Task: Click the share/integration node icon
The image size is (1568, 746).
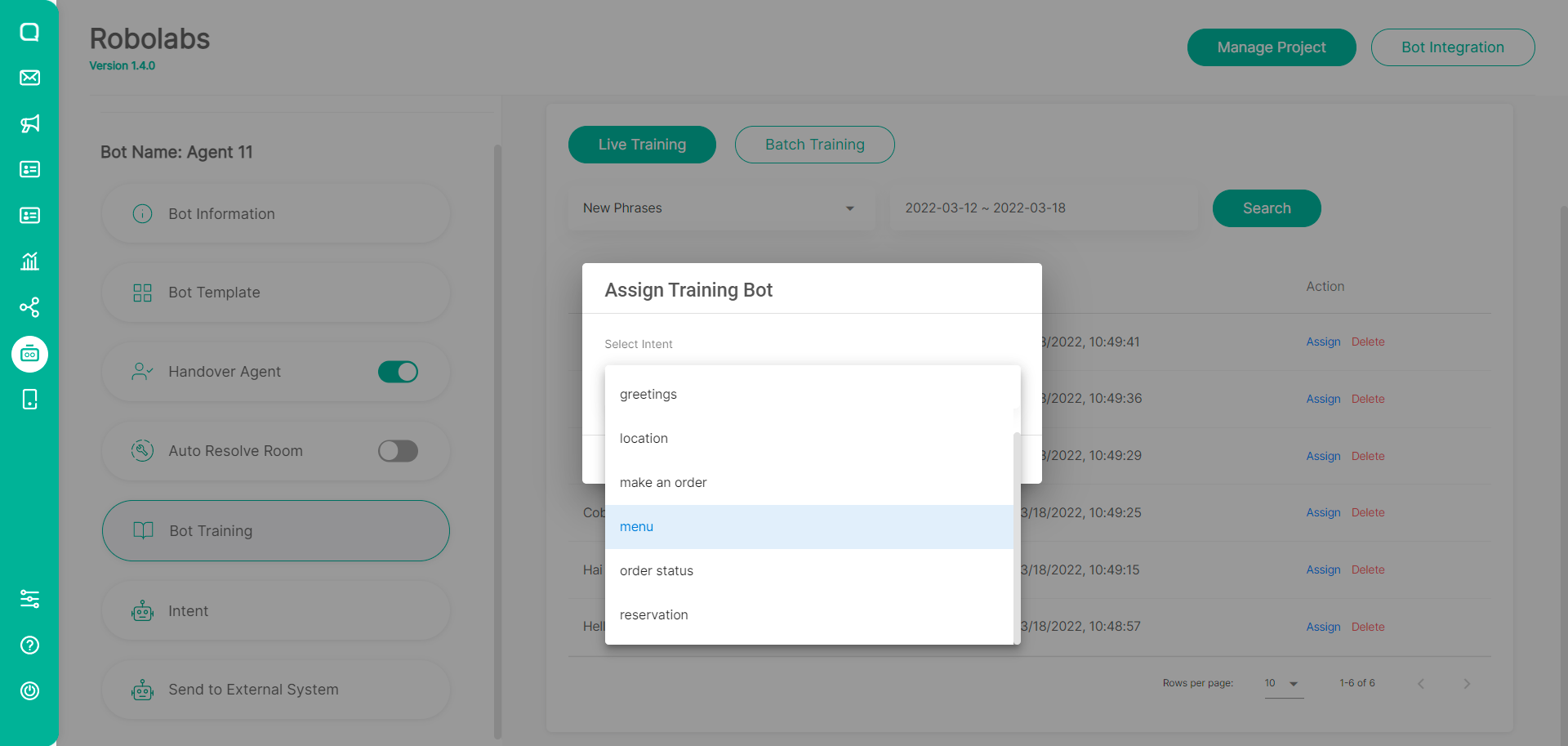Action: point(29,308)
